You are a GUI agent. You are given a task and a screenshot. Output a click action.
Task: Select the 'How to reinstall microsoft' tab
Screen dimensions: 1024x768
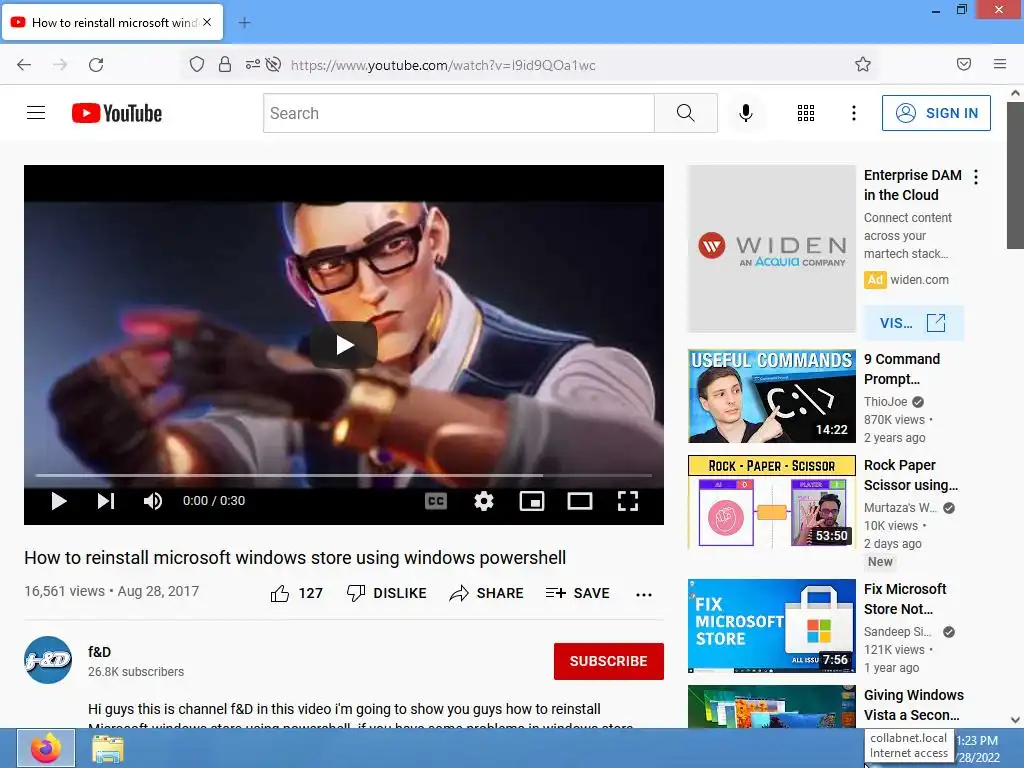click(x=112, y=22)
